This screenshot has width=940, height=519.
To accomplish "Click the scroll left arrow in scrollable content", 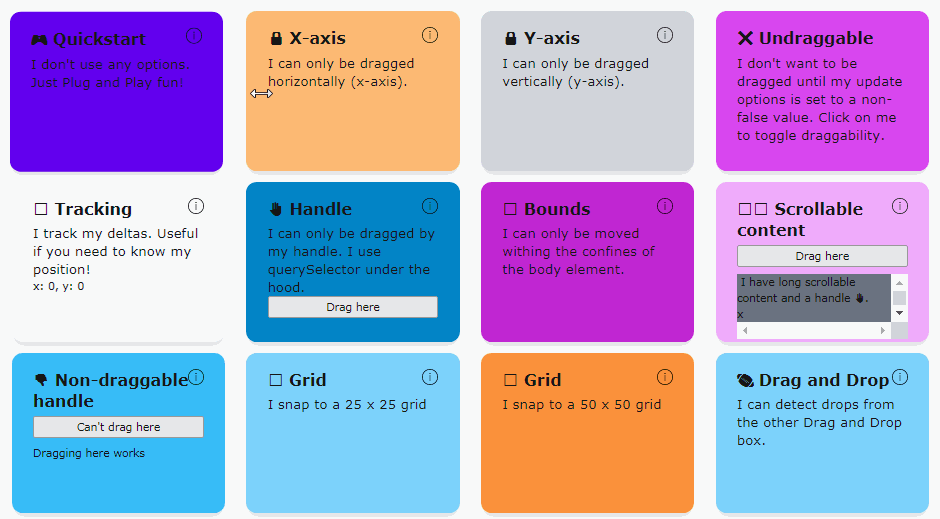I will [745, 330].
